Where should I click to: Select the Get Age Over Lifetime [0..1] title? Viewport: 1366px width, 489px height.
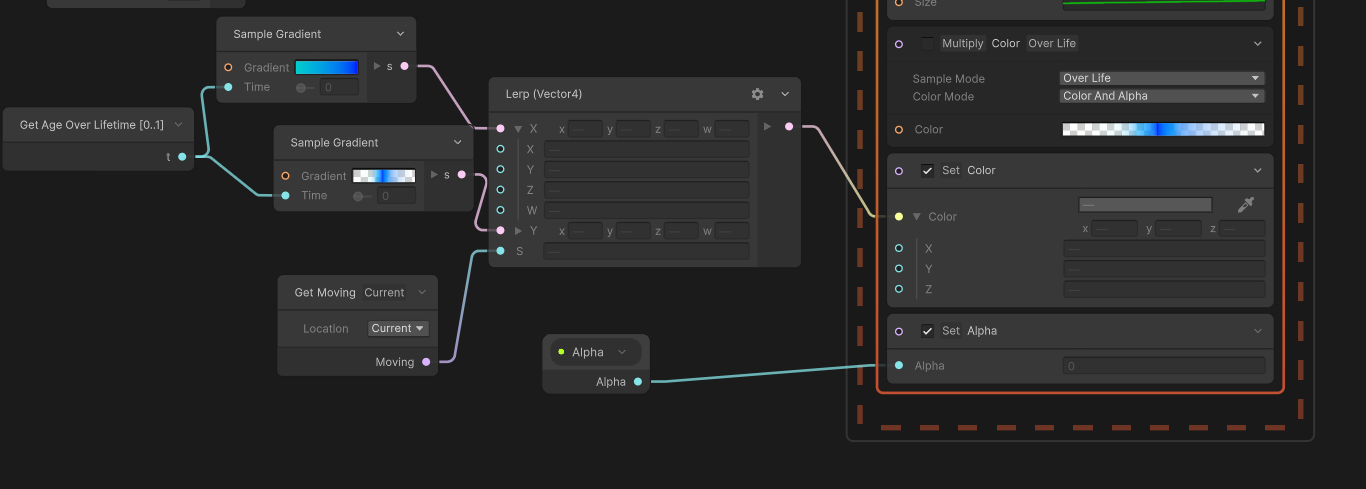pos(92,125)
